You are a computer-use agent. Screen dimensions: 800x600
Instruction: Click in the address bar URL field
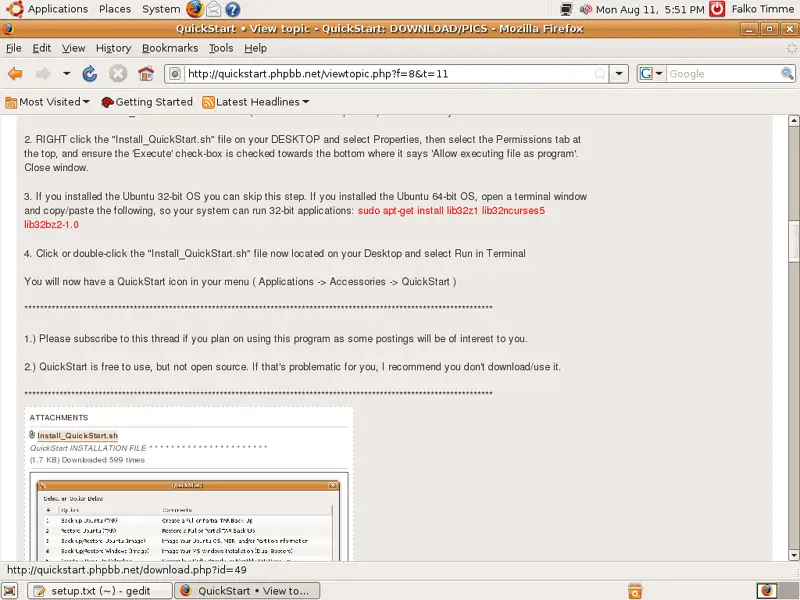(x=390, y=74)
